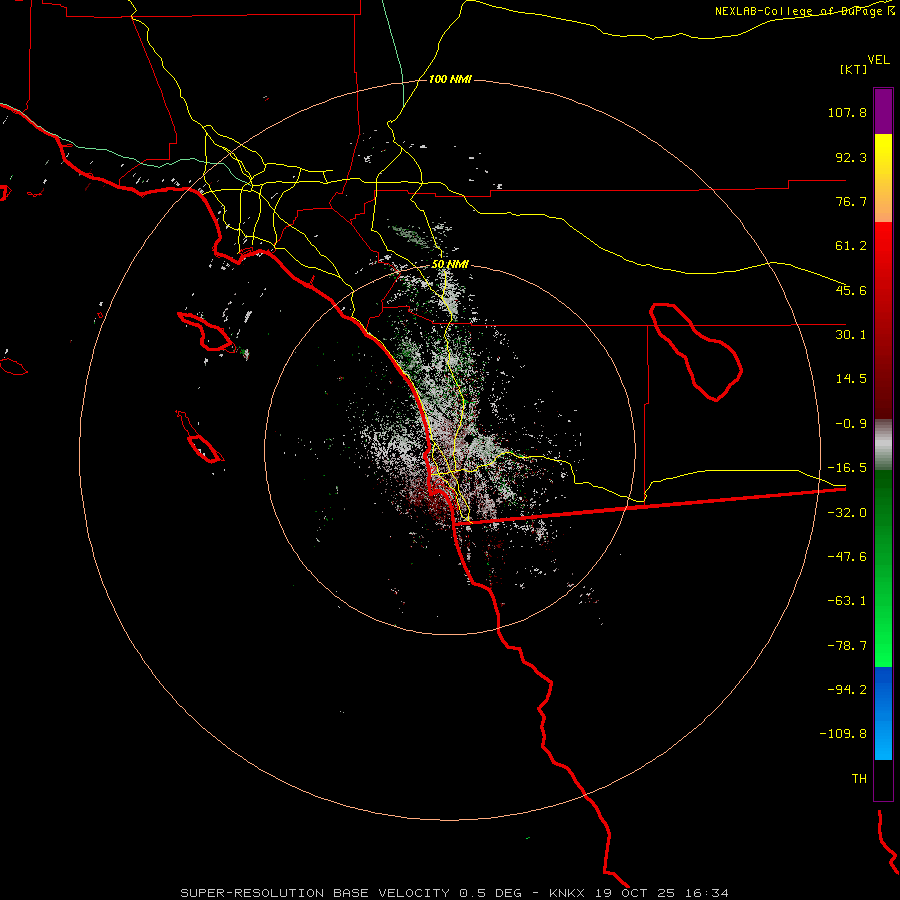Click the 16:34 timestamp in the caption
The height and width of the screenshot is (900, 900).
pyautogui.click(x=707, y=893)
